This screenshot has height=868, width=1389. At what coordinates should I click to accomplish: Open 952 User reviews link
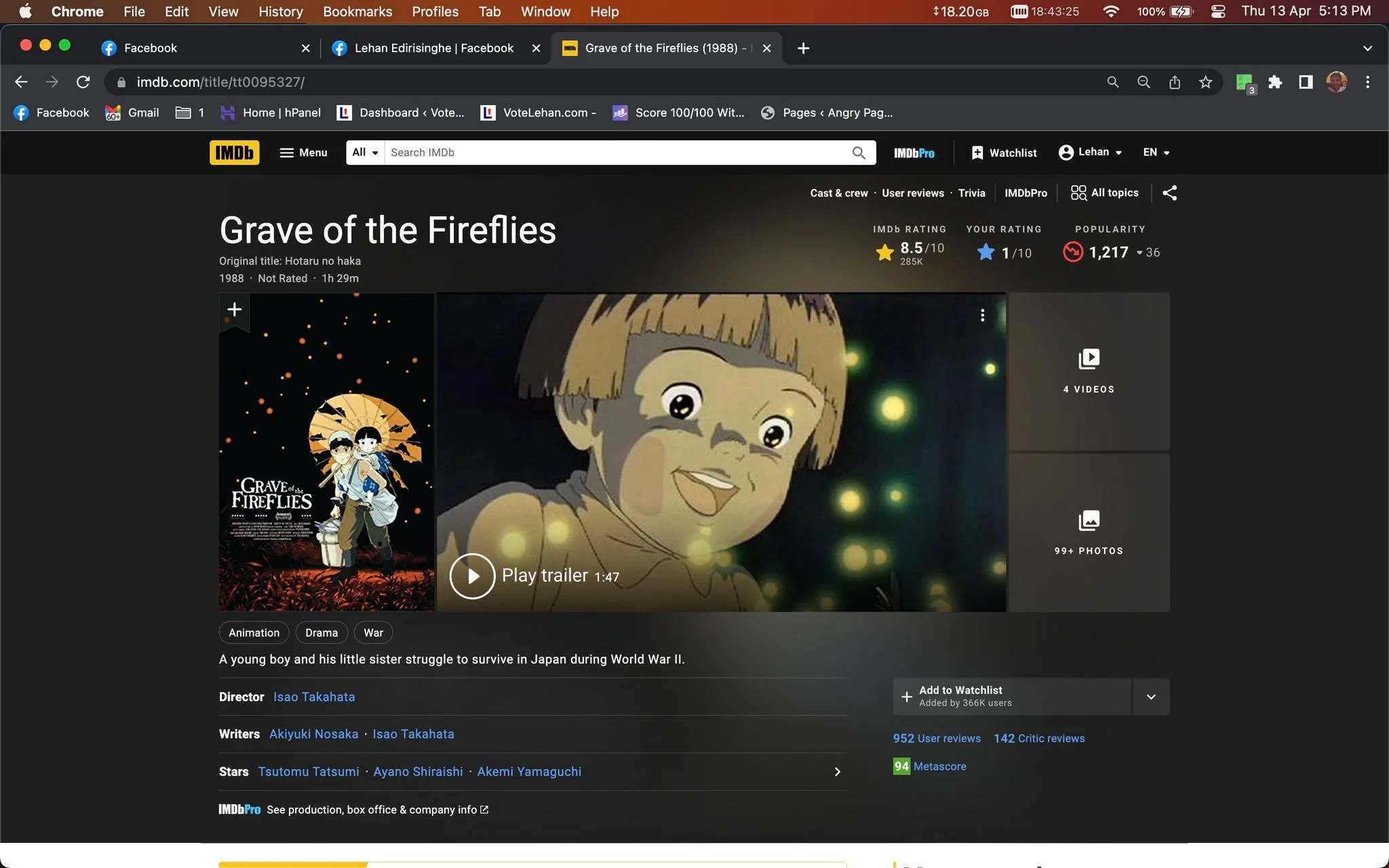tap(937, 738)
